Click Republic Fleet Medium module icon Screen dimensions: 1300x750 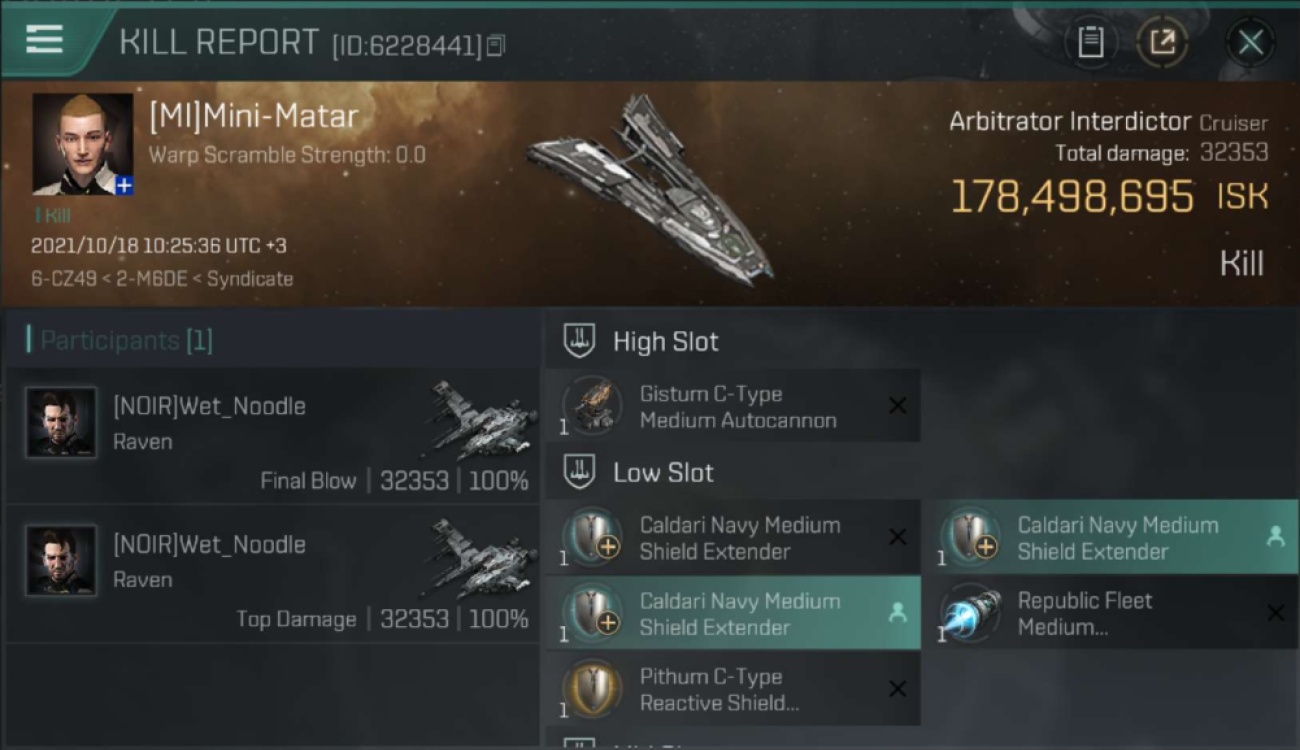970,613
